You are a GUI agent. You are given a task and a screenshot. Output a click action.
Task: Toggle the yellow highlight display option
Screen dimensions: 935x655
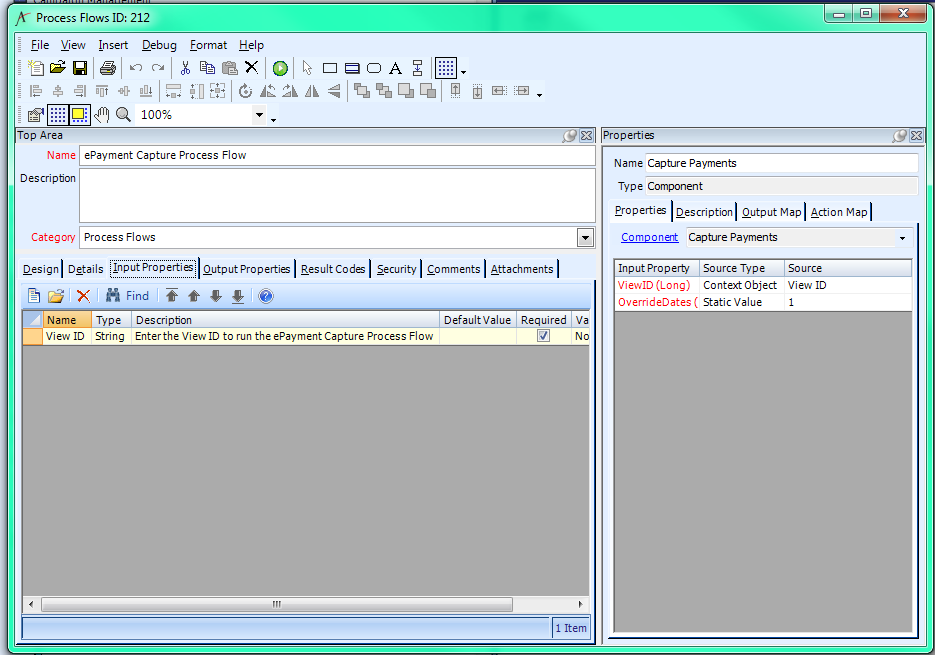coord(79,114)
